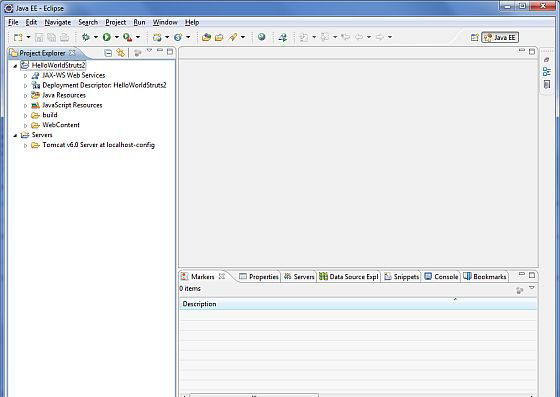The height and width of the screenshot is (397, 560).
Task: Open the Outline view from right trim
Action: [x=546, y=72]
